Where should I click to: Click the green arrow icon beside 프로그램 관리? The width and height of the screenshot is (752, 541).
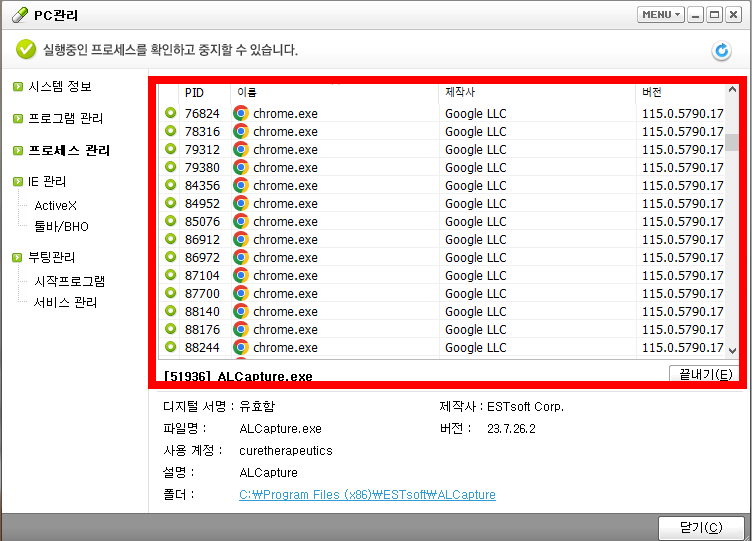click(x=18, y=118)
